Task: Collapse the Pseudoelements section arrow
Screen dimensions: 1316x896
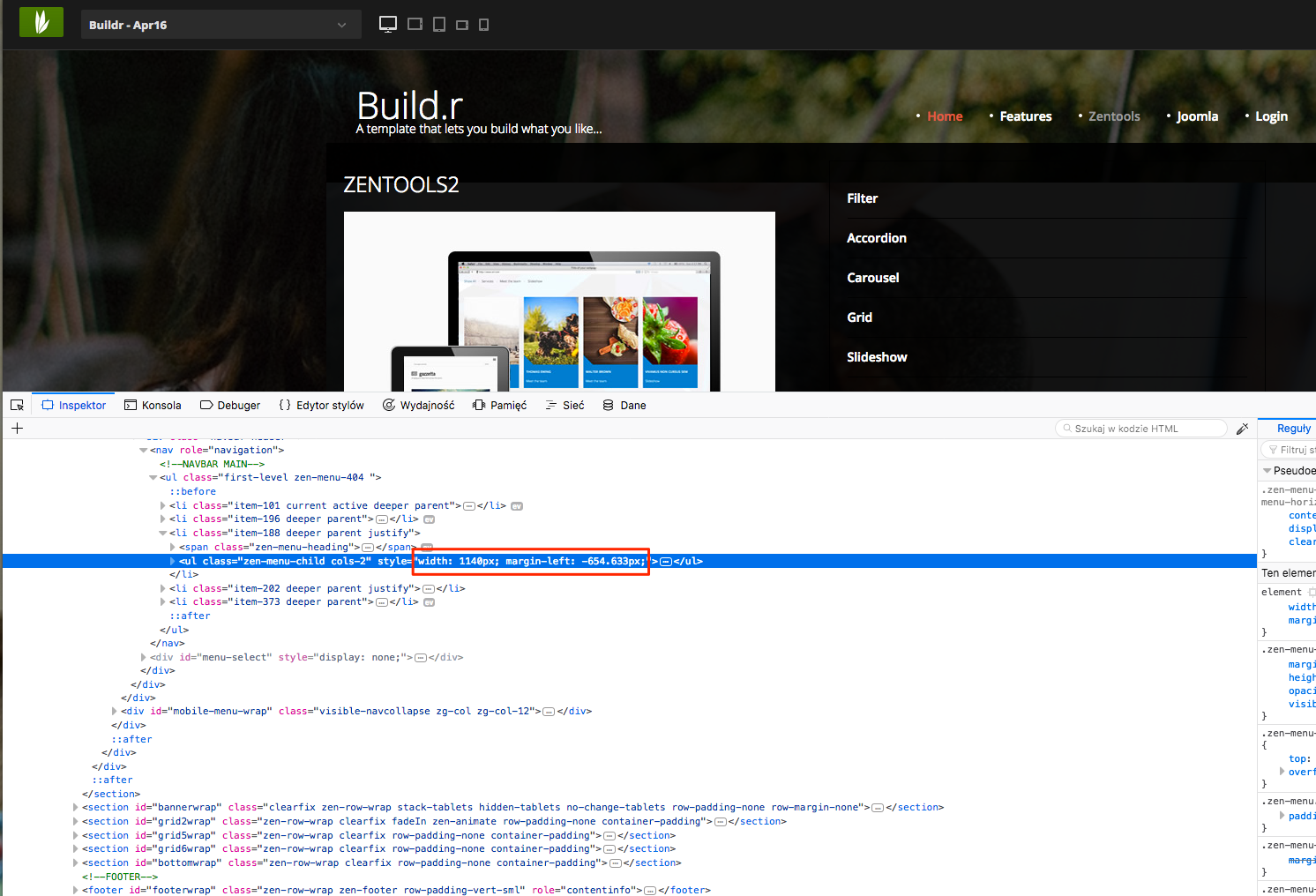Action: pos(1267,471)
